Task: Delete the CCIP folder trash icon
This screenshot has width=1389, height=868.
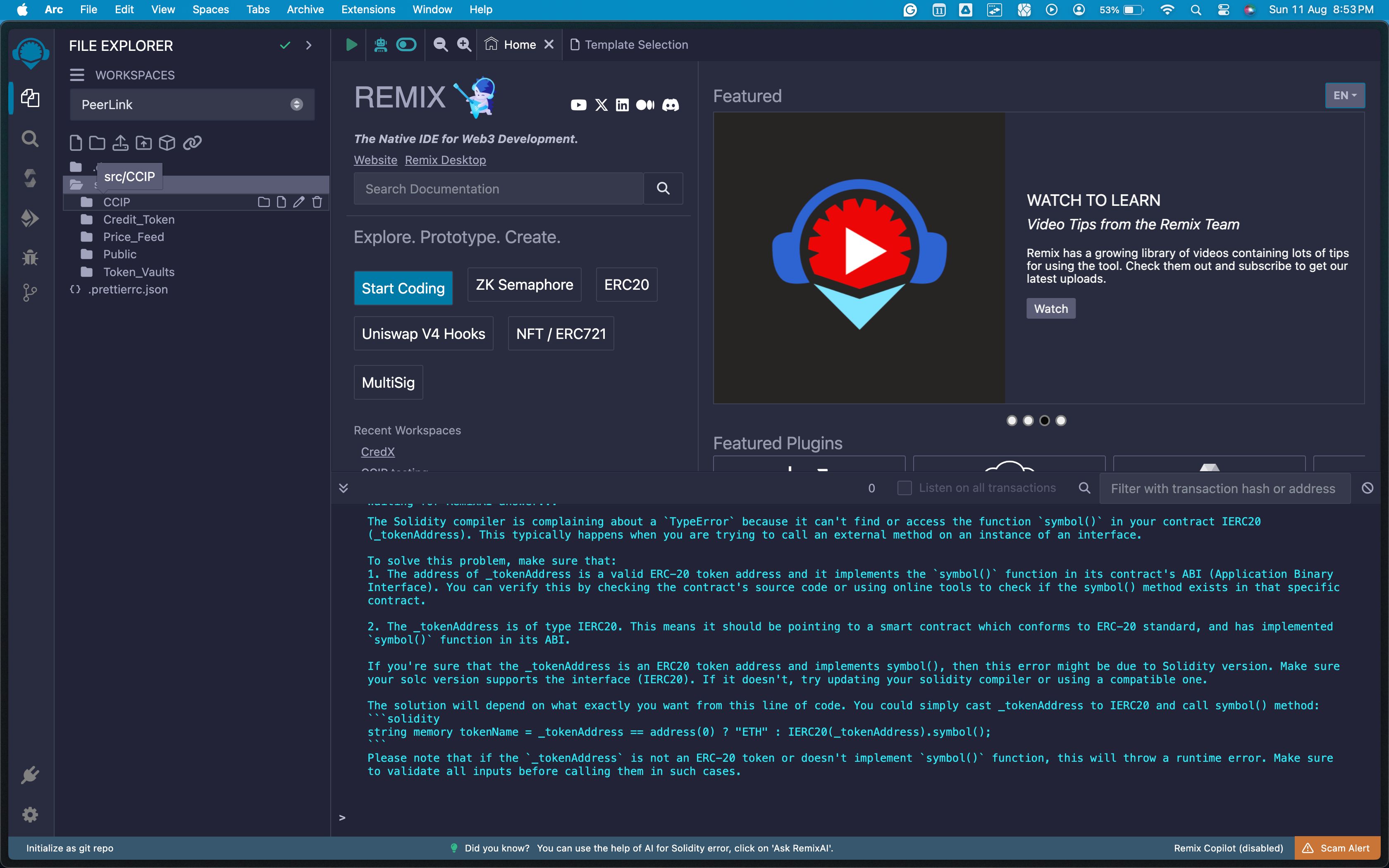Action: pyautogui.click(x=317, y=202)
